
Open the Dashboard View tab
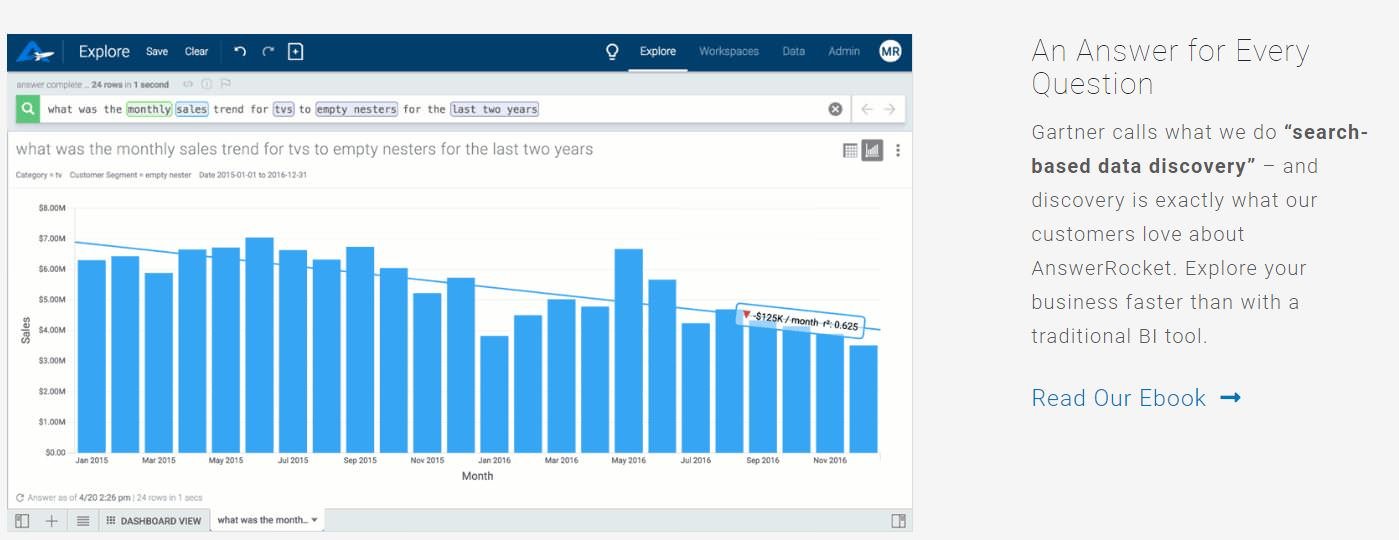tap(154, 521)
